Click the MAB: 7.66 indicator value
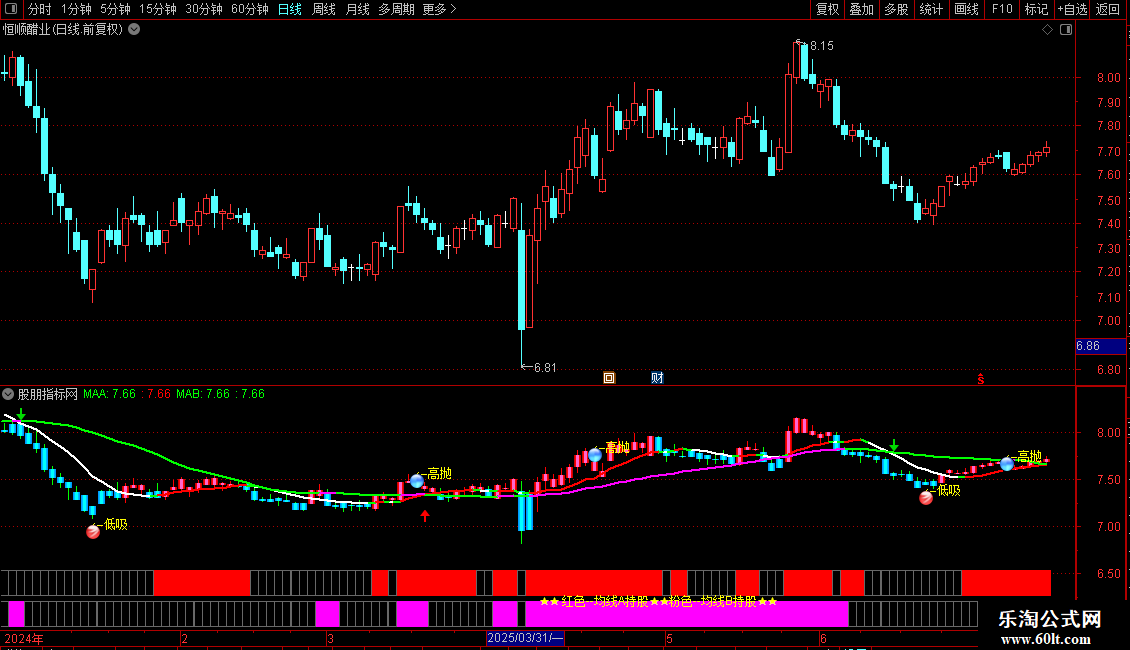This screenshot has height=650, width=1130. click(x=203, y=394)
